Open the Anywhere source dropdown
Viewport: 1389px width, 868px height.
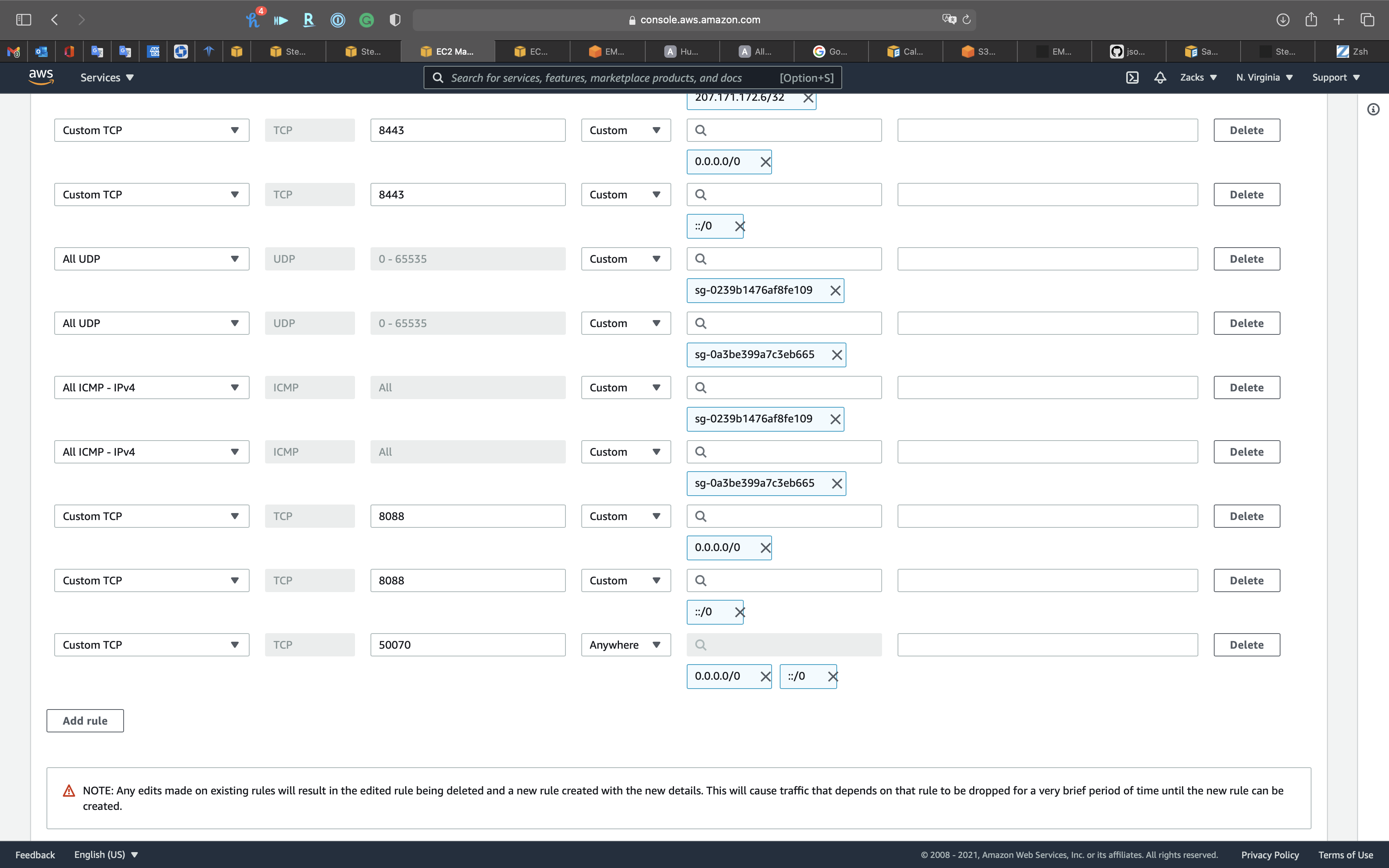click(626, 645)
